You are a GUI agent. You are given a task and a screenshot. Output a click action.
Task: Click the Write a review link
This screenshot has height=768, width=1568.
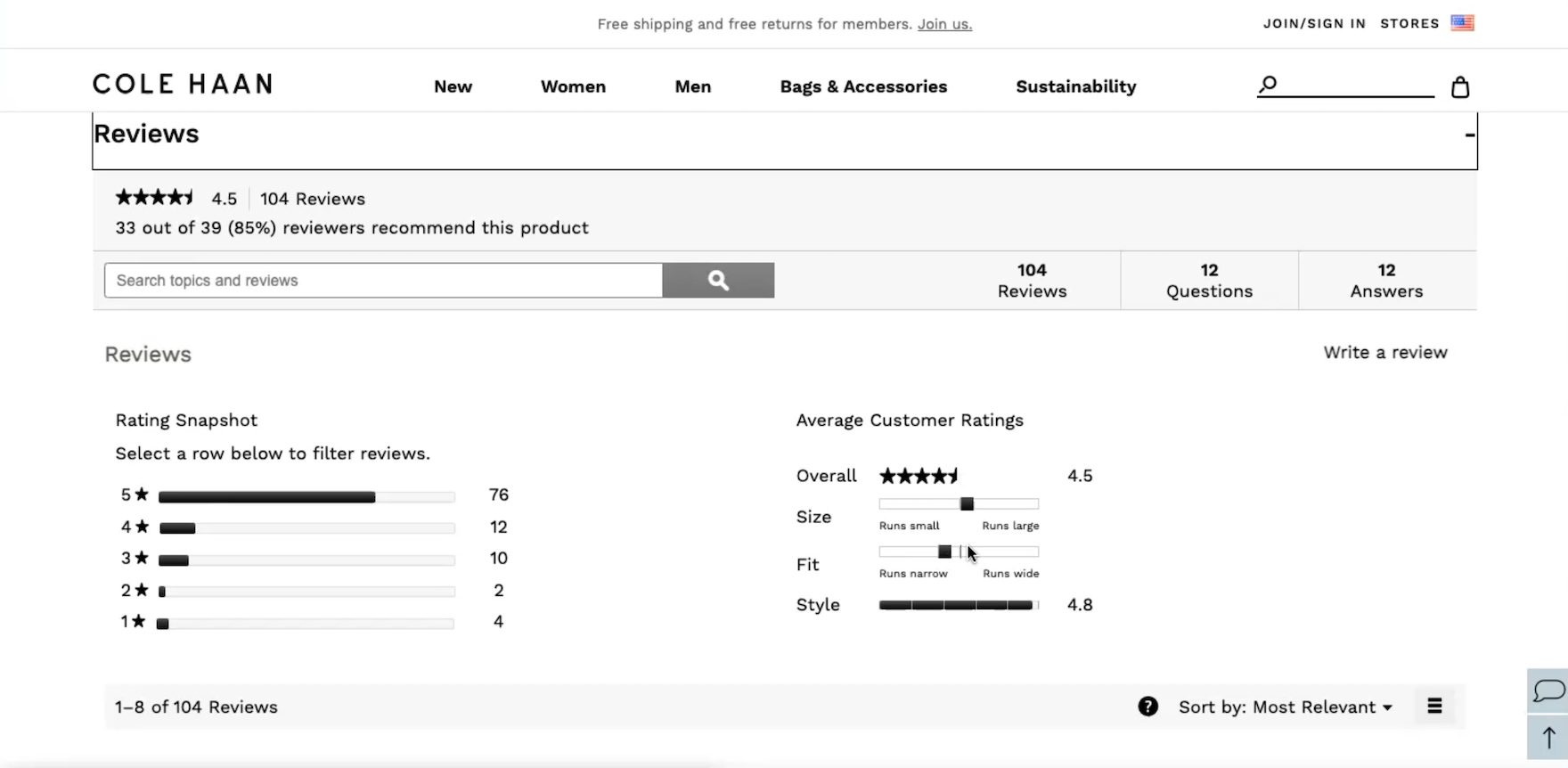pos(1384,353)
